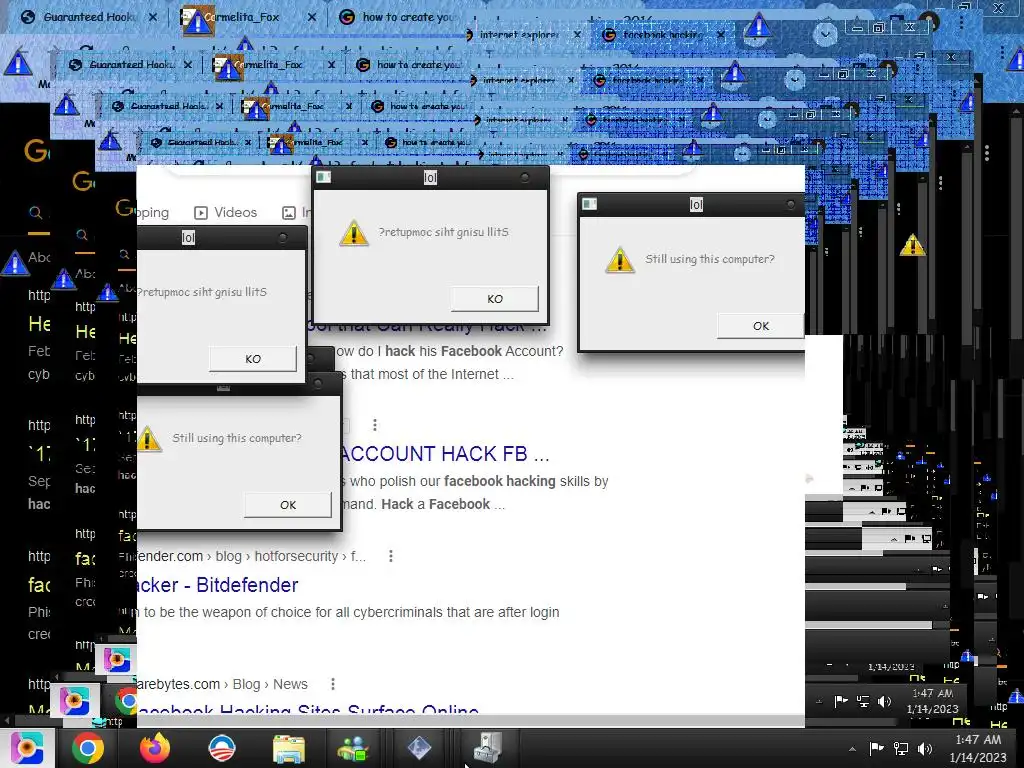Close the top-row 'Carmelita_Fox' tab
This screenshot has width=1024, height=768.
(312, 18)
